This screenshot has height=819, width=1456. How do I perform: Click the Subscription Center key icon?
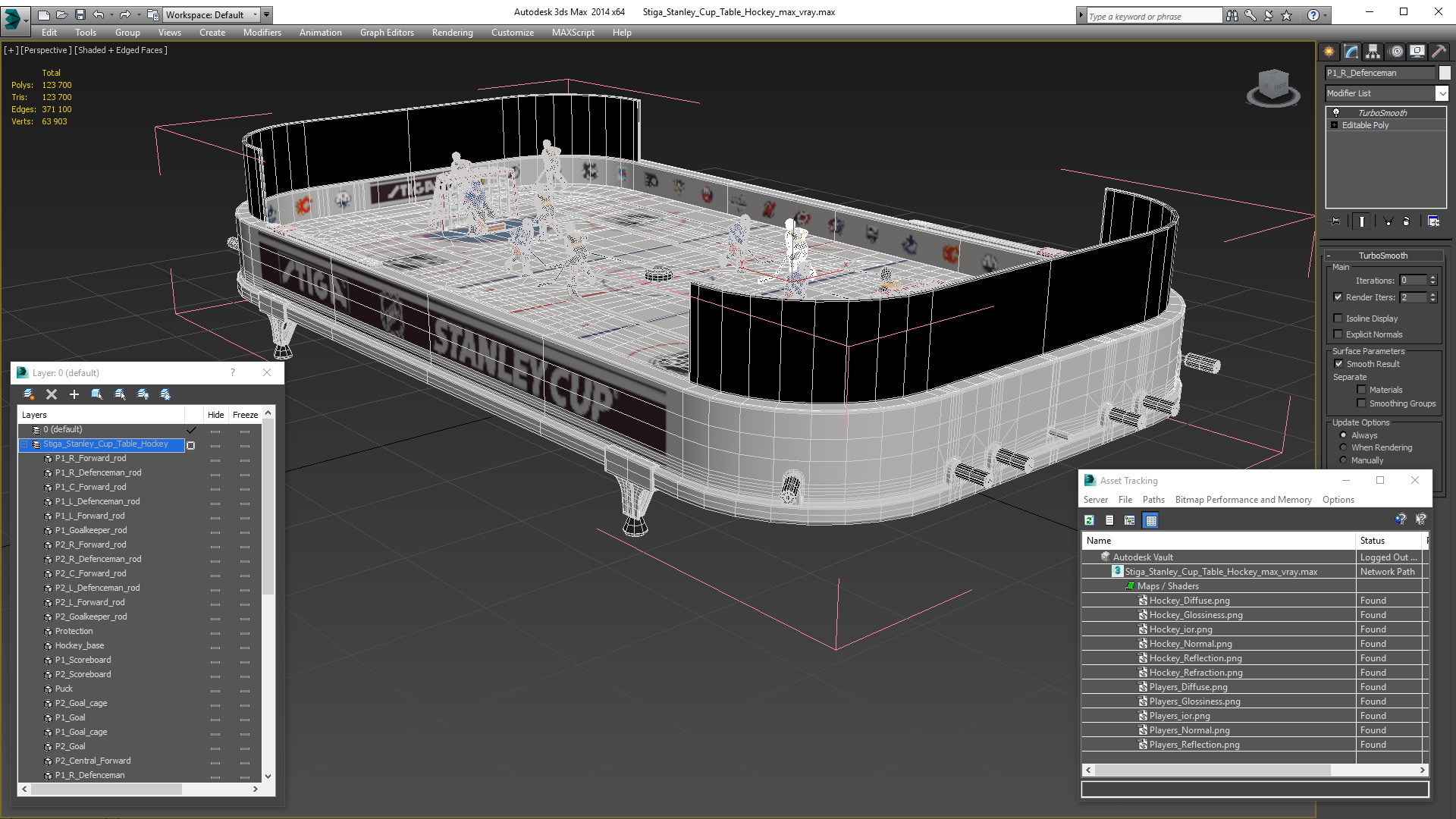[x=1250, y=15]
